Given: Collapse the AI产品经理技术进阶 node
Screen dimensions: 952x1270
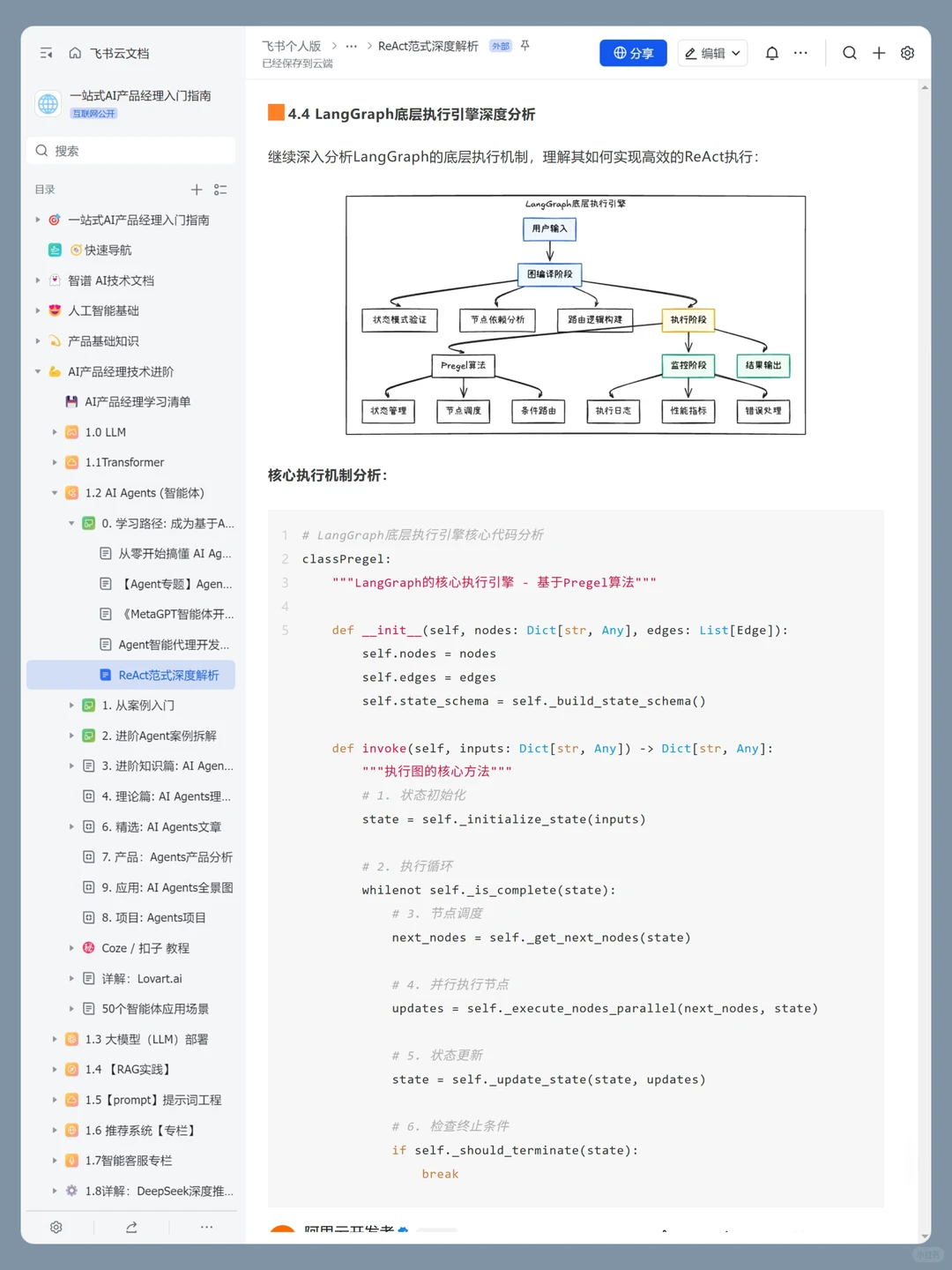Looking at the screenshot, I should tap(38, 371).
